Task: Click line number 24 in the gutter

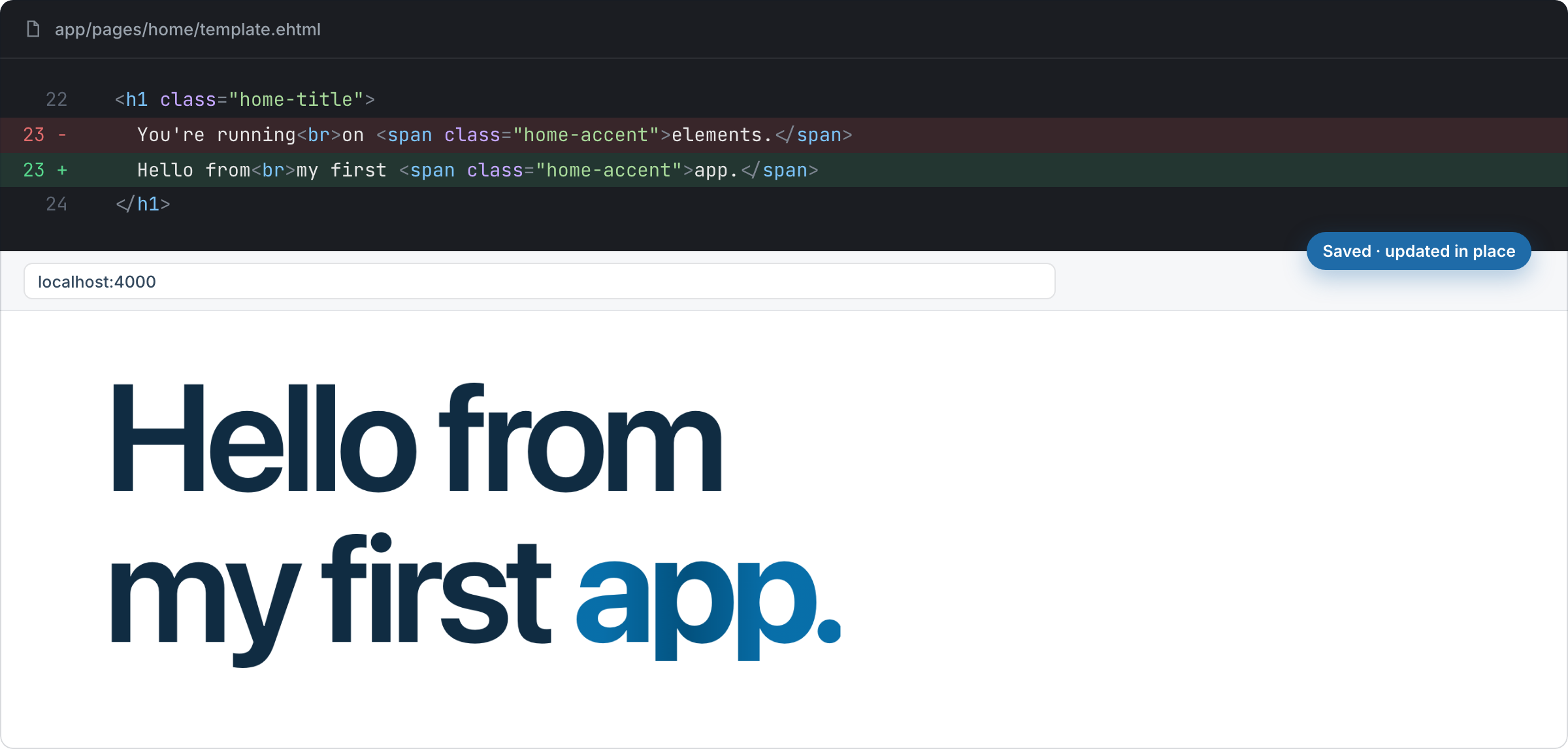Action: point(56,204)
